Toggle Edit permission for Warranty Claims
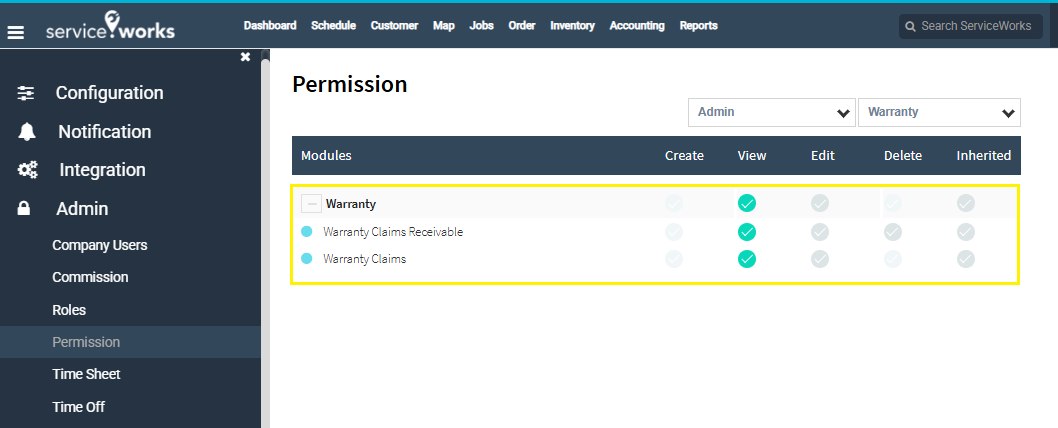1058x428 pixels. [820, 259]
